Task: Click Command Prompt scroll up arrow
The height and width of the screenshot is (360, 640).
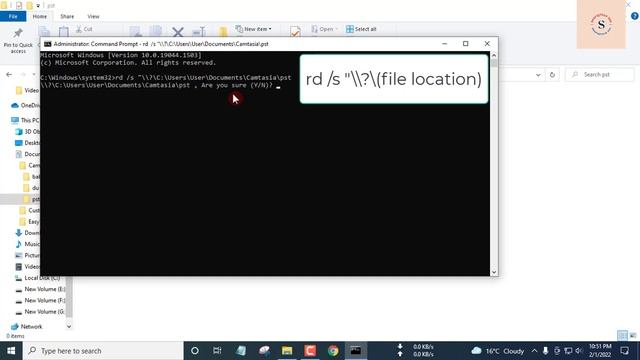Action: coord(494,55)
